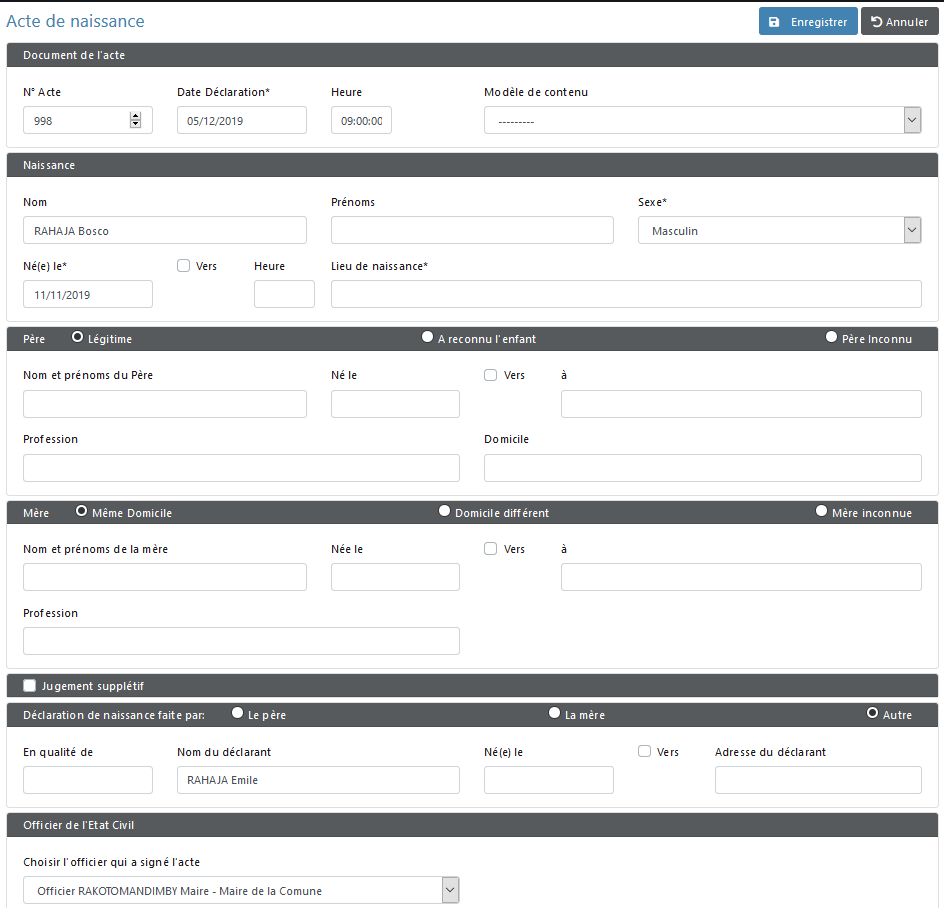Open the officer selection dropdown
Viewport: 944px width, 908px height.
pyautogui.click(x=241, y=890)
